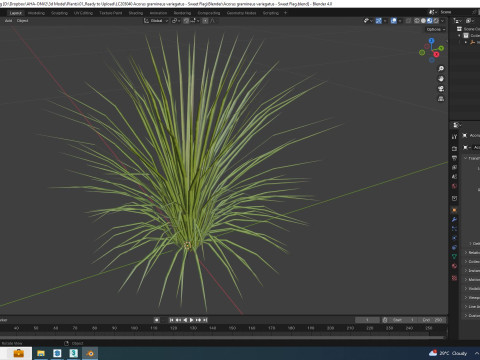The image size is (480, 360).
Task: Click the blue Z axis gizmo
Action: tap(432, 41)
